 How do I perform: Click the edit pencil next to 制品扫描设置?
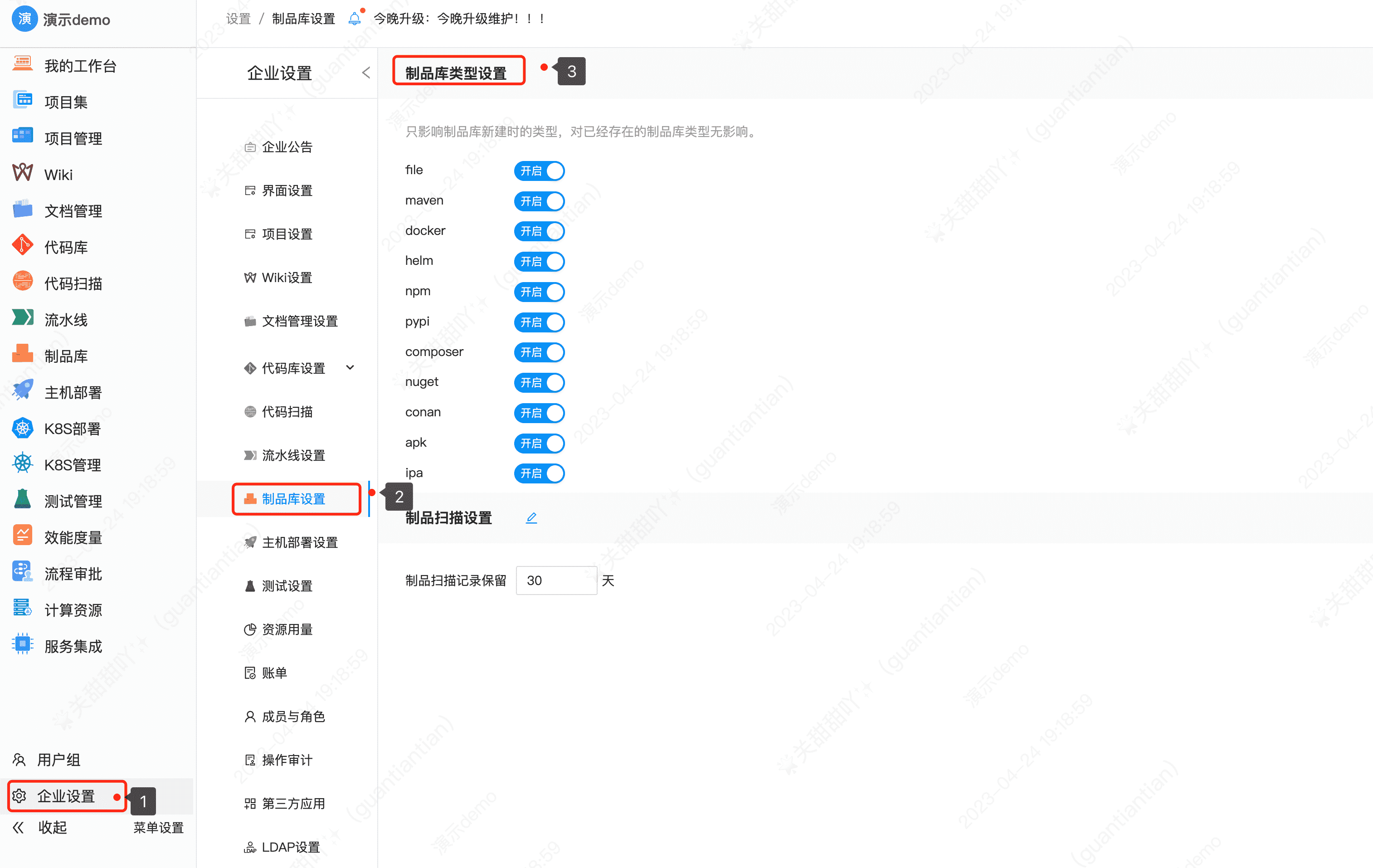(531, 517)
